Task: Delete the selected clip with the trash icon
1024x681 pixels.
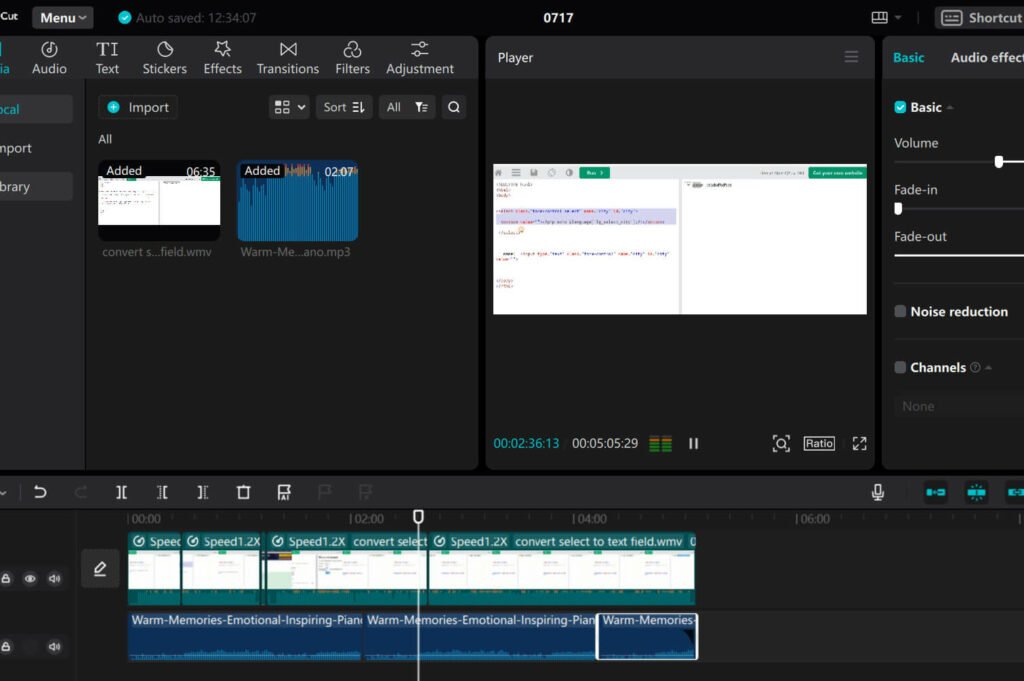Action: pos(243,492)
